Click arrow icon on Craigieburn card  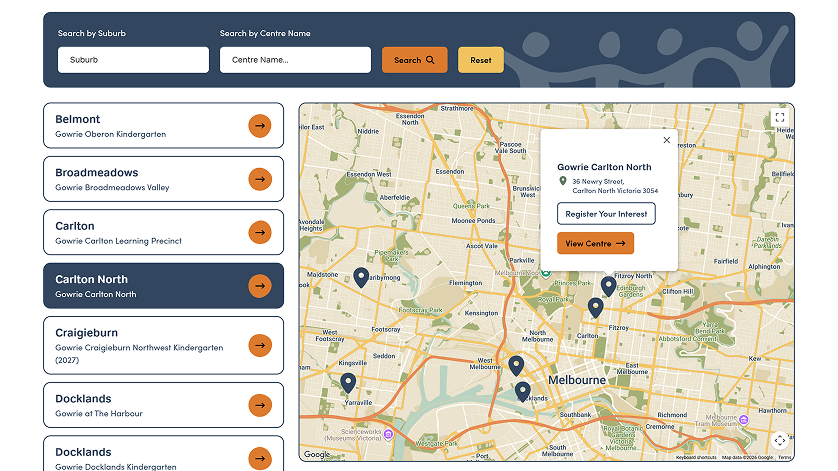coord(260,345)
